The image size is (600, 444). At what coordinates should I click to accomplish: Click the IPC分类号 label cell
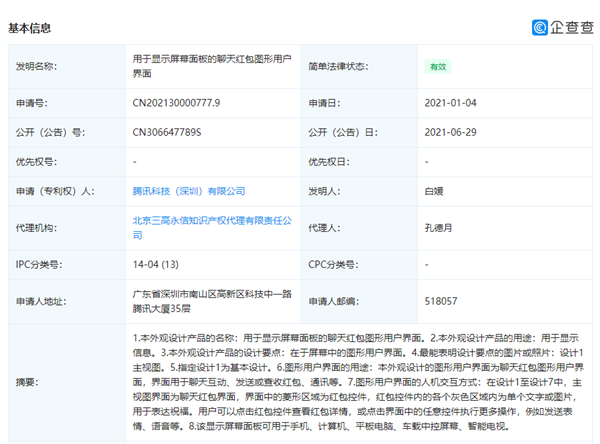tap(67, 264)
